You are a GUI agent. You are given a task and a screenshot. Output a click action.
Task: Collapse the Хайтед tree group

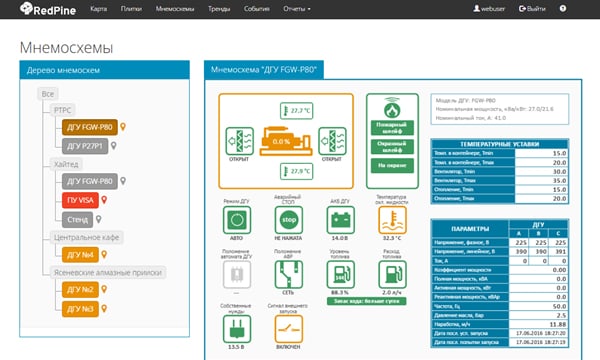pyautogui.click(x=66, y=164)
